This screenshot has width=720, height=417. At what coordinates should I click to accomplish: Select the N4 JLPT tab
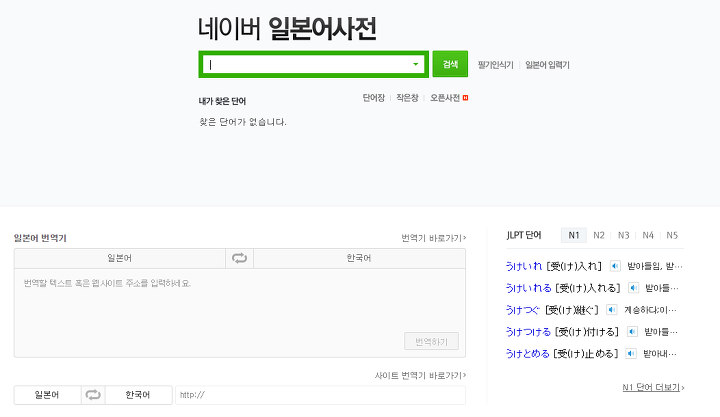coord(648,235)
